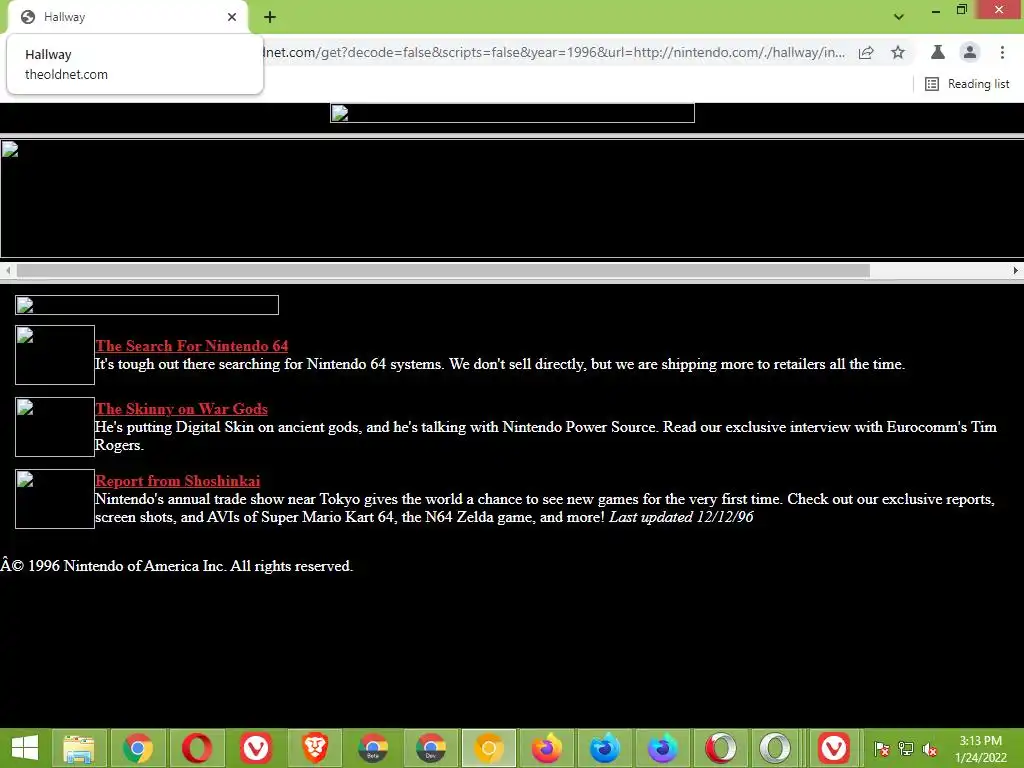Image resolution: width=1024 pixels, height=768 pixels.
Task: Open the Windows Start menu
Action: point(25,748)
